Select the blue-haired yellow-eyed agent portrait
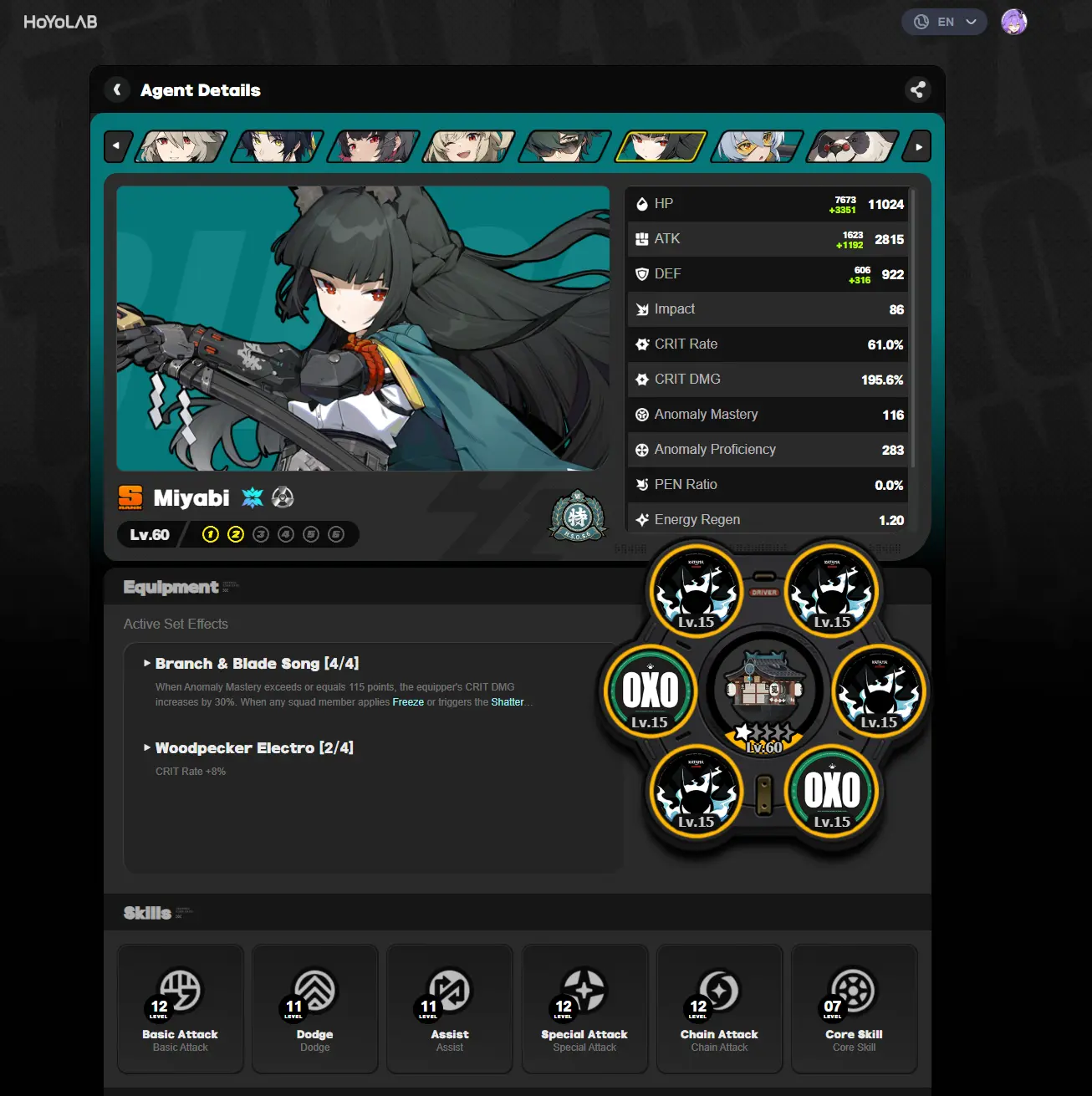This screenshot has width=1092, height=1096. [x=758, y=146]
